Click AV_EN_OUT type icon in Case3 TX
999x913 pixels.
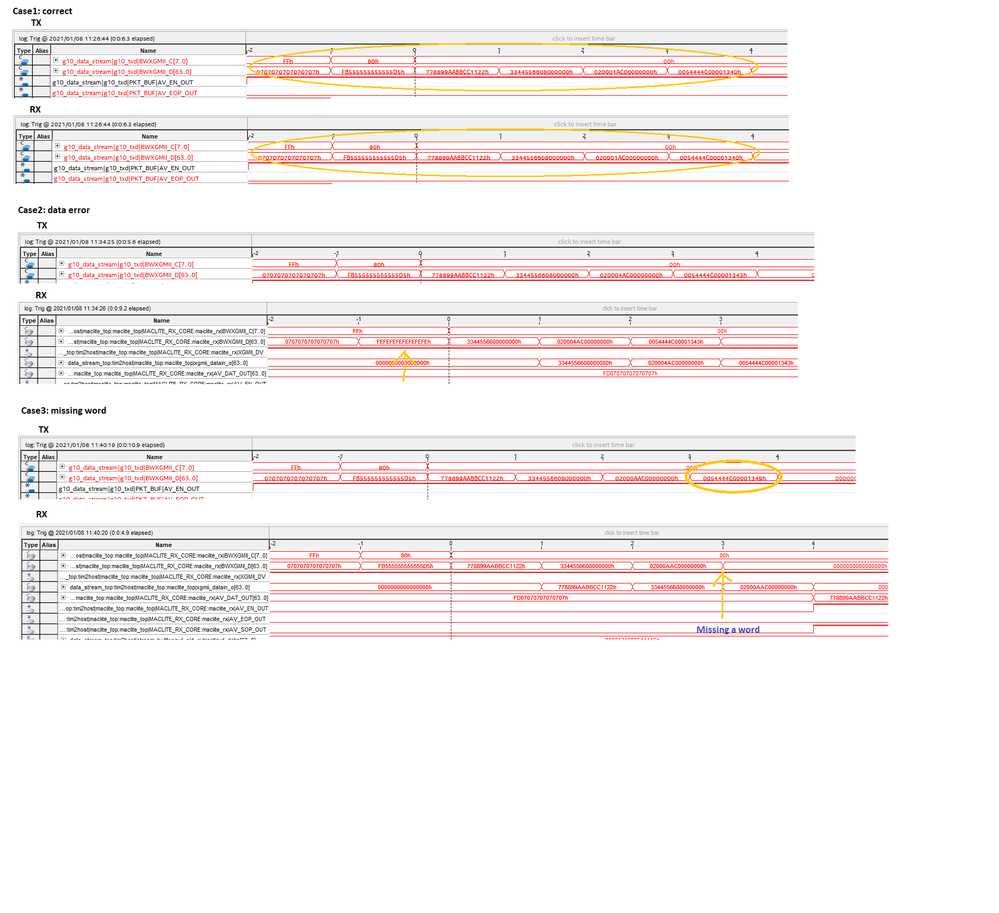pyautogui.click(x=30, y=489)
